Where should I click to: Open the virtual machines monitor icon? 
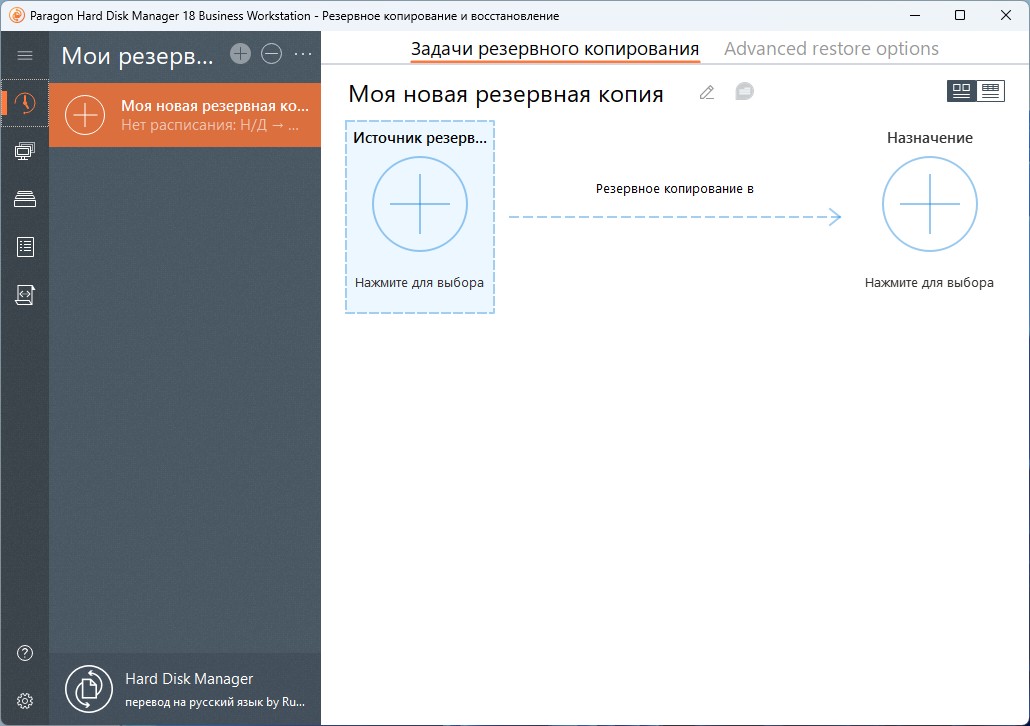[x=25, y=151]
